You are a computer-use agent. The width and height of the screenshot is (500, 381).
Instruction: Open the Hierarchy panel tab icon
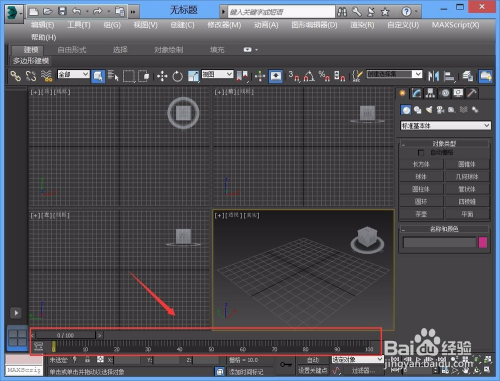430,93
